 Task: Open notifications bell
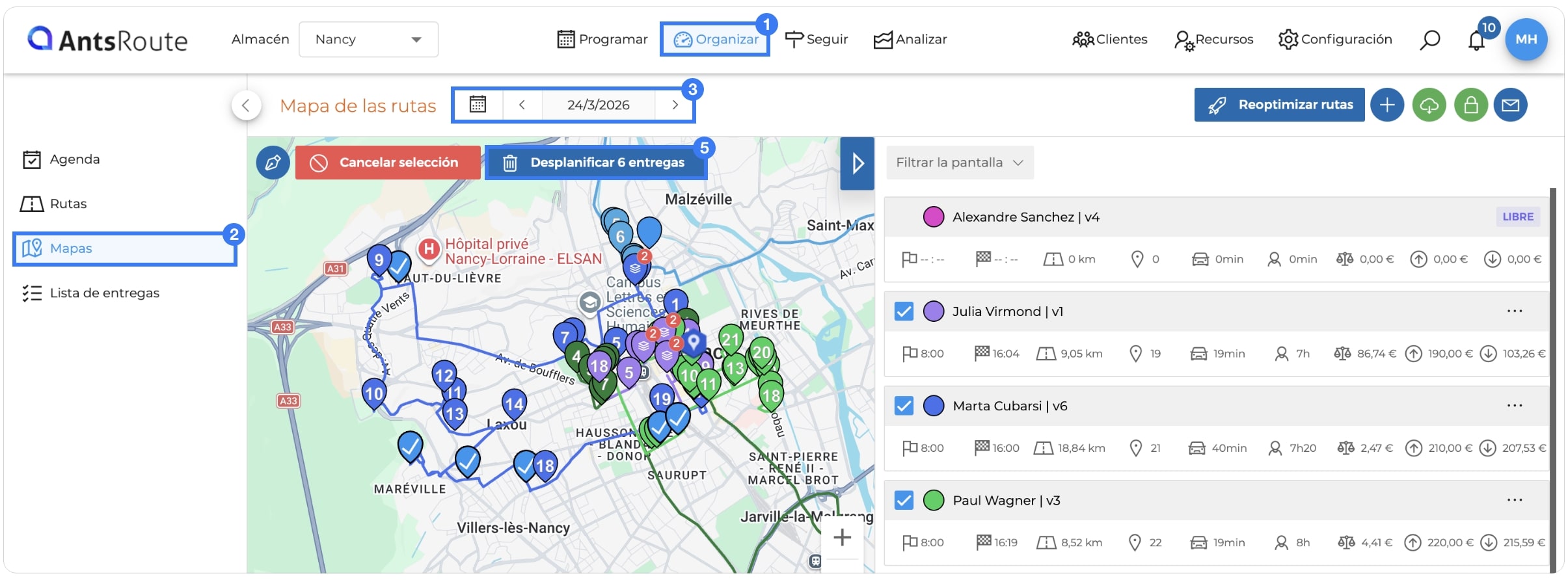(x=1476, y=40)
